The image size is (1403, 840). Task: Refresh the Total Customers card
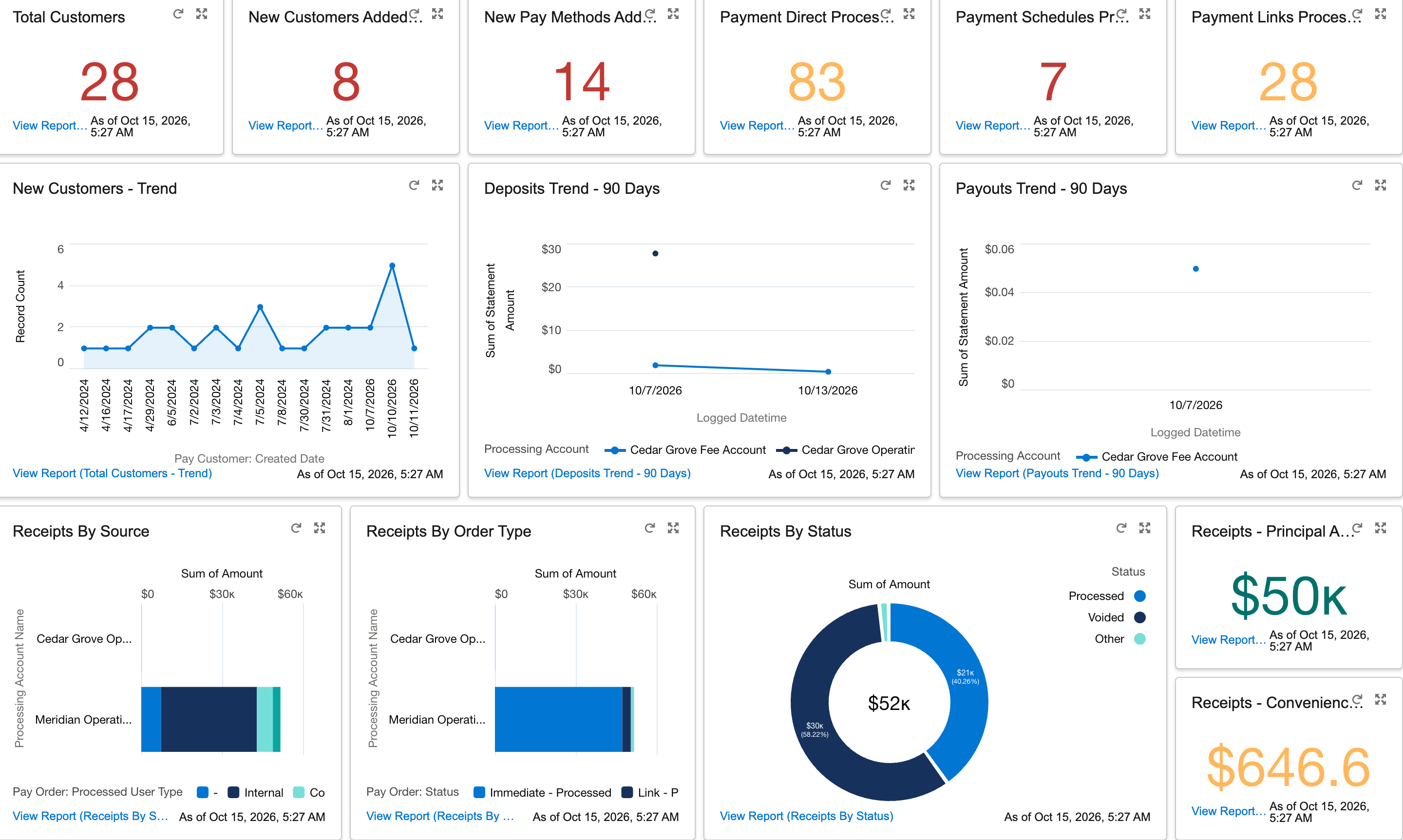pos(178,14)
